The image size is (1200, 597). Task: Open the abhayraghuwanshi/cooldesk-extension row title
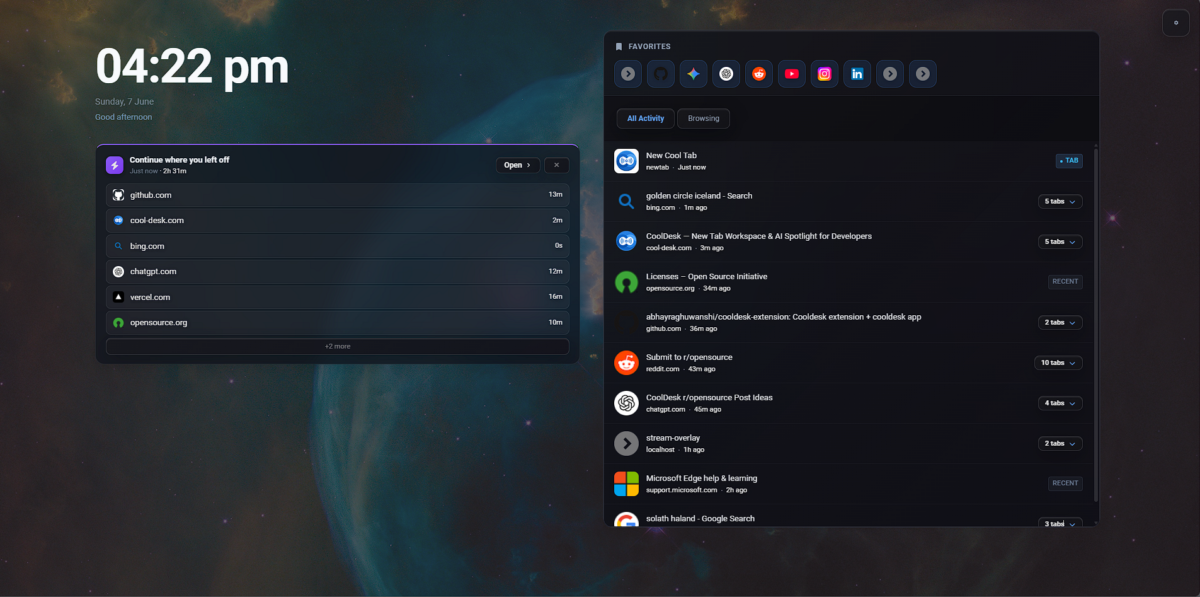pyautogui.click(x=783, y=316)
